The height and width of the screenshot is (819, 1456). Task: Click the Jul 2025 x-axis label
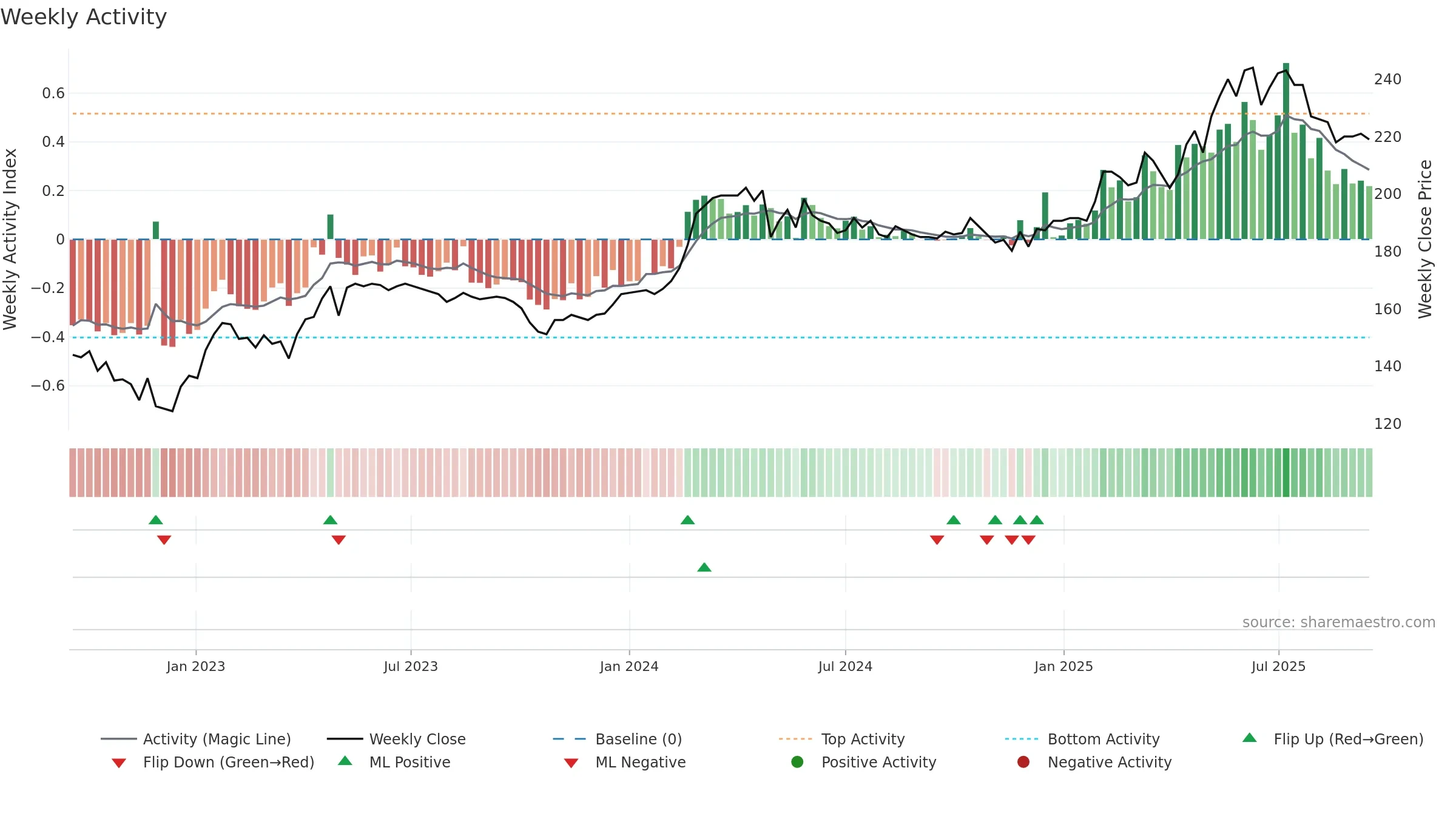(x=1278, y=666)
